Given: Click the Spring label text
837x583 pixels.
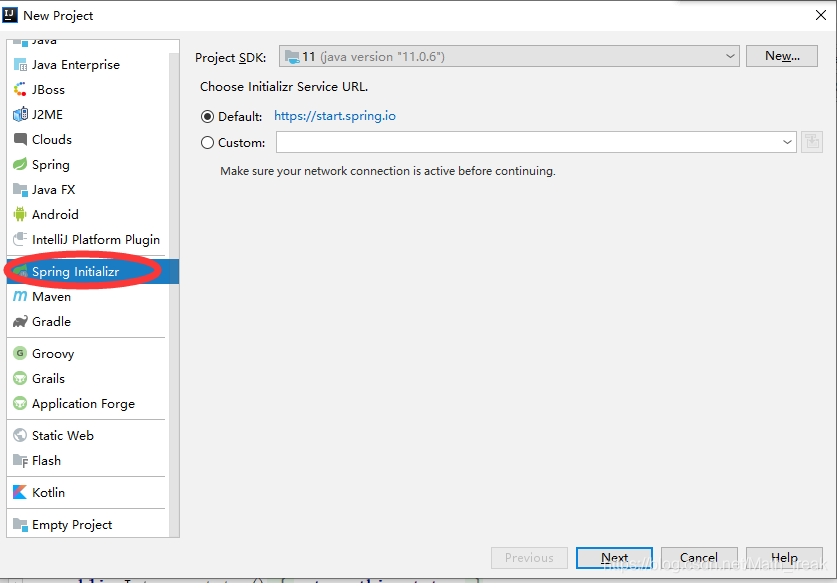Looking at the screenshot, I should 51,165.
